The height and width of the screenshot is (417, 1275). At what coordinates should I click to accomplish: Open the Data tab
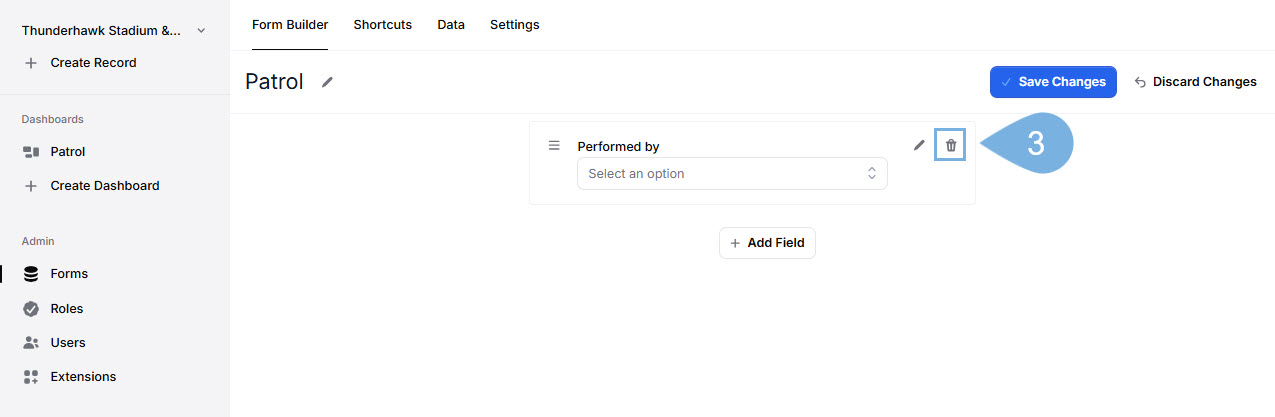pyautogui.click(x=451, y=25)
